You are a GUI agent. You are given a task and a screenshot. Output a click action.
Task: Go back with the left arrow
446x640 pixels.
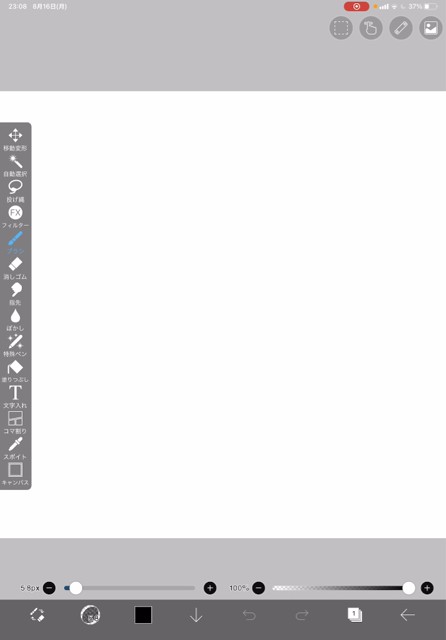coord(407,615)
